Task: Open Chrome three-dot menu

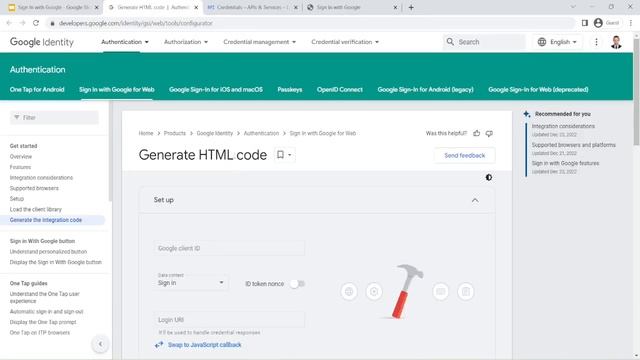Action: [631, 23]
